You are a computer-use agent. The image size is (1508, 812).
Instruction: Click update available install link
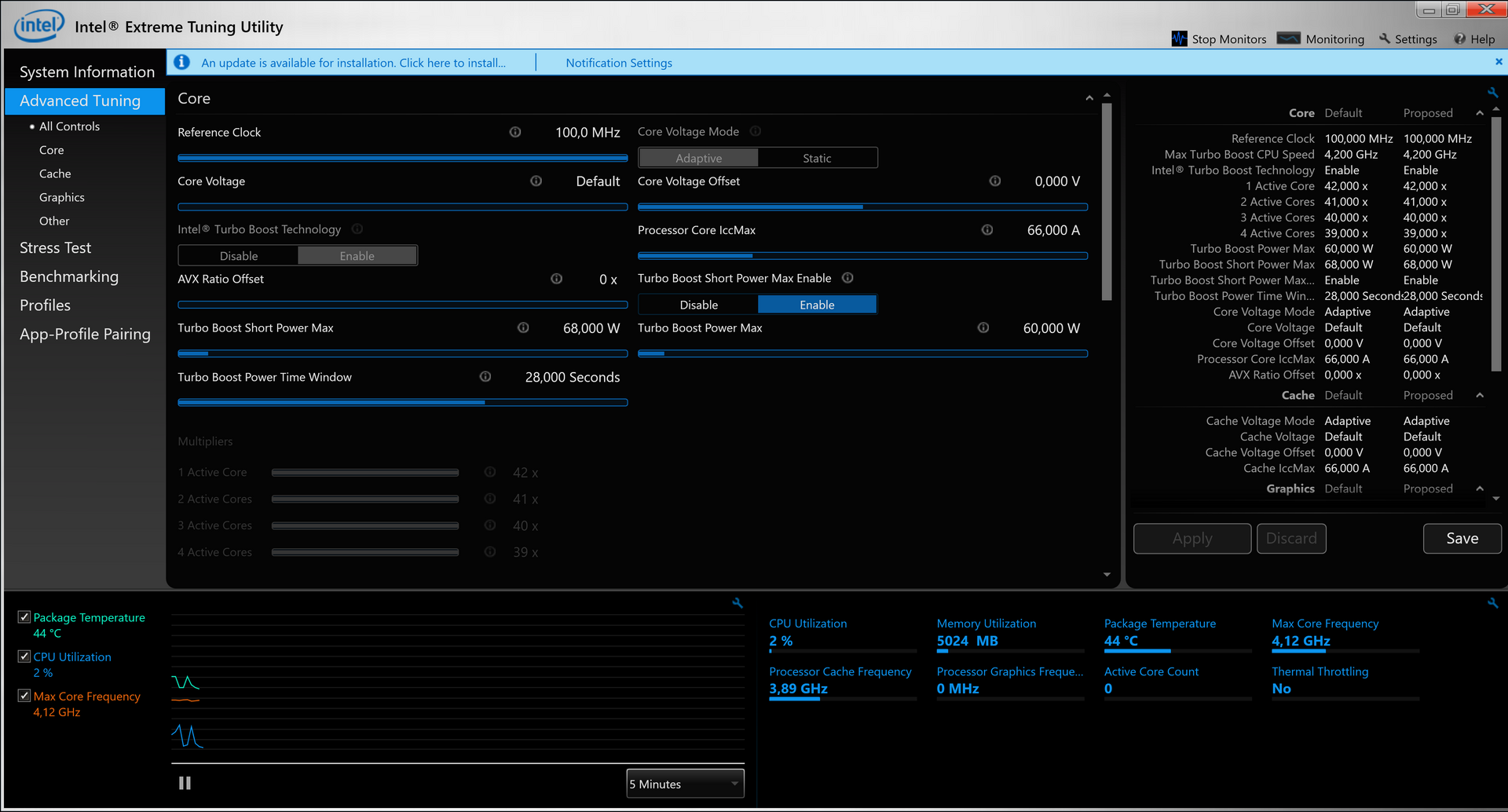pos(353,63)
